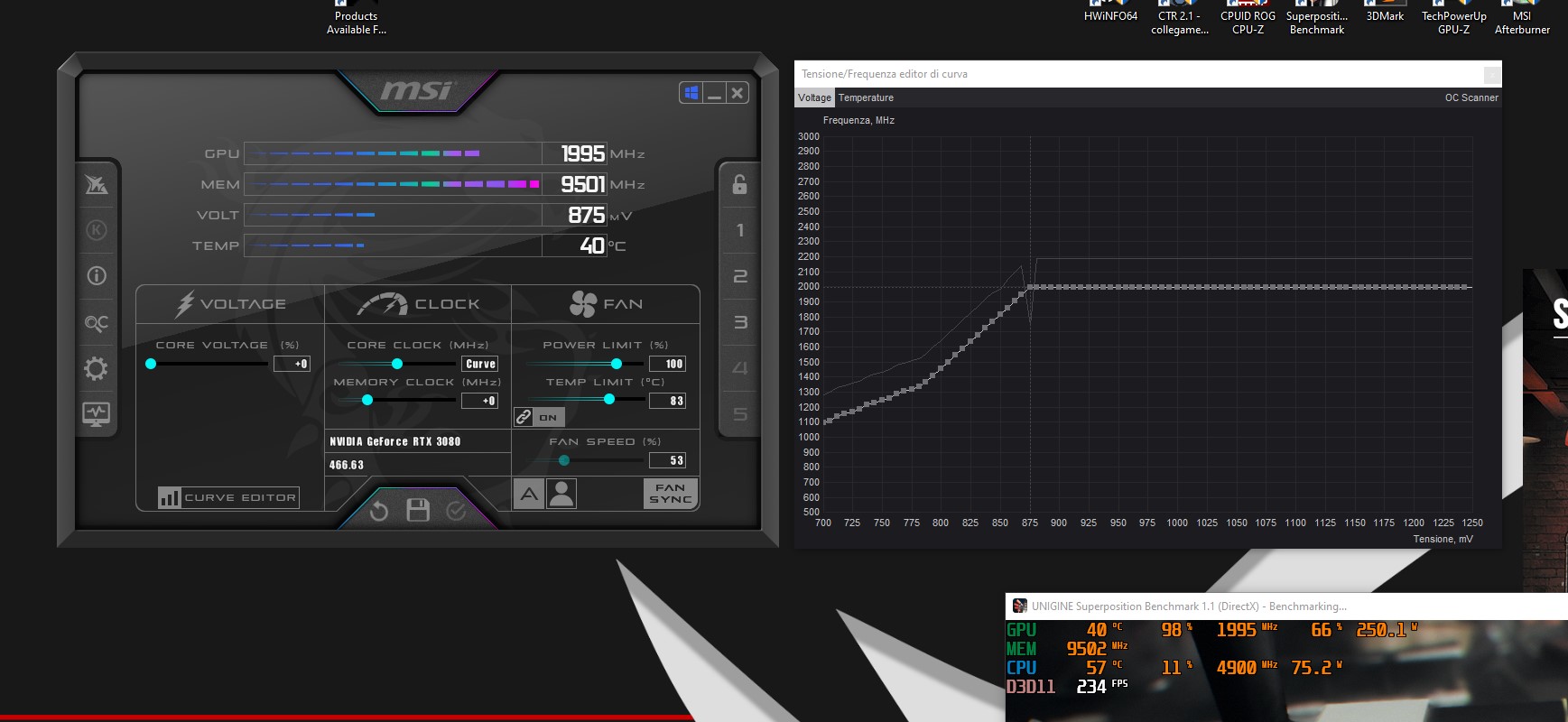Select profile slot 5
1568x722 pixels.
point(739,414)
